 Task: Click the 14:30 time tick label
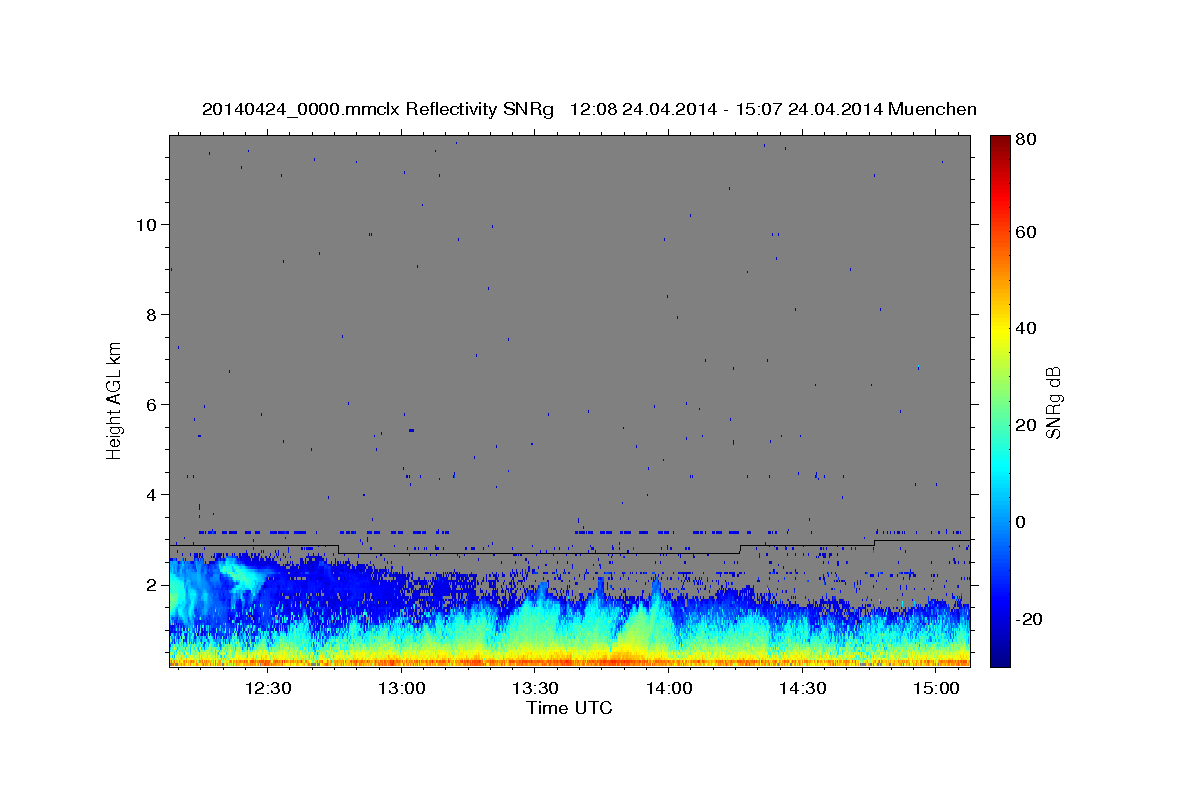pos(802,689)
